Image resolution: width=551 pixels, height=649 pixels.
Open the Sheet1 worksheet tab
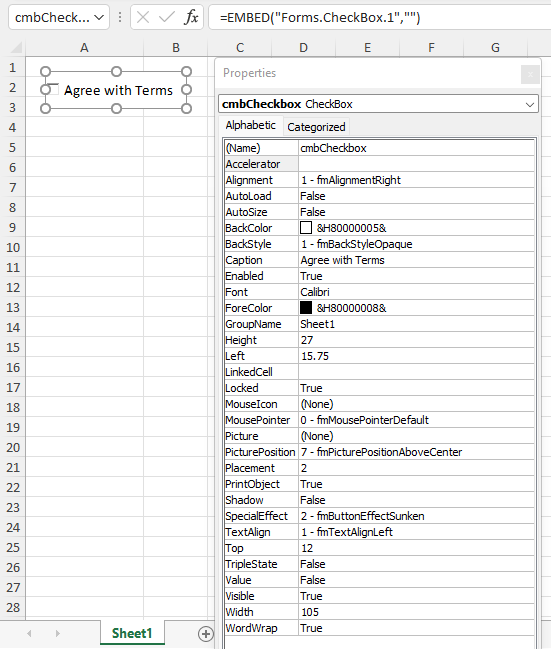pyautogui.click(x=132, y=633)
